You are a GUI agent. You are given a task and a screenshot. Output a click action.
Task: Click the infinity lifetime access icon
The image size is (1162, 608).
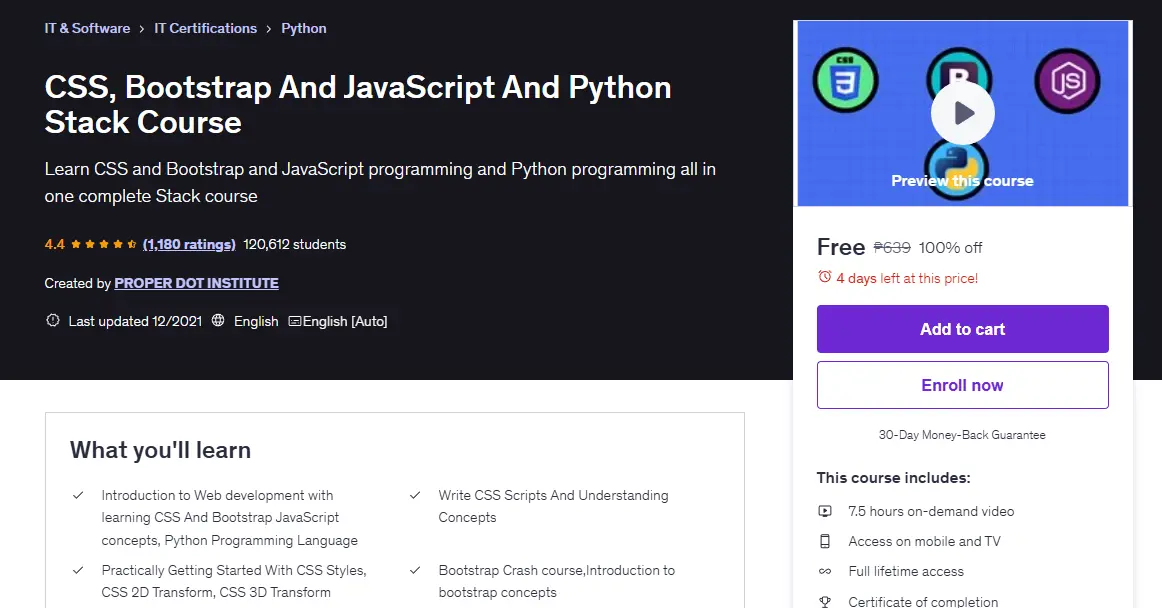pyautogui.click(x=825, y=571)
